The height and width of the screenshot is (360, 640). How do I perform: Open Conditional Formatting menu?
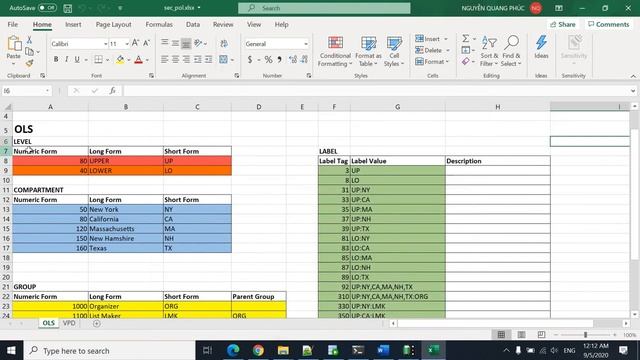point(335,51)
